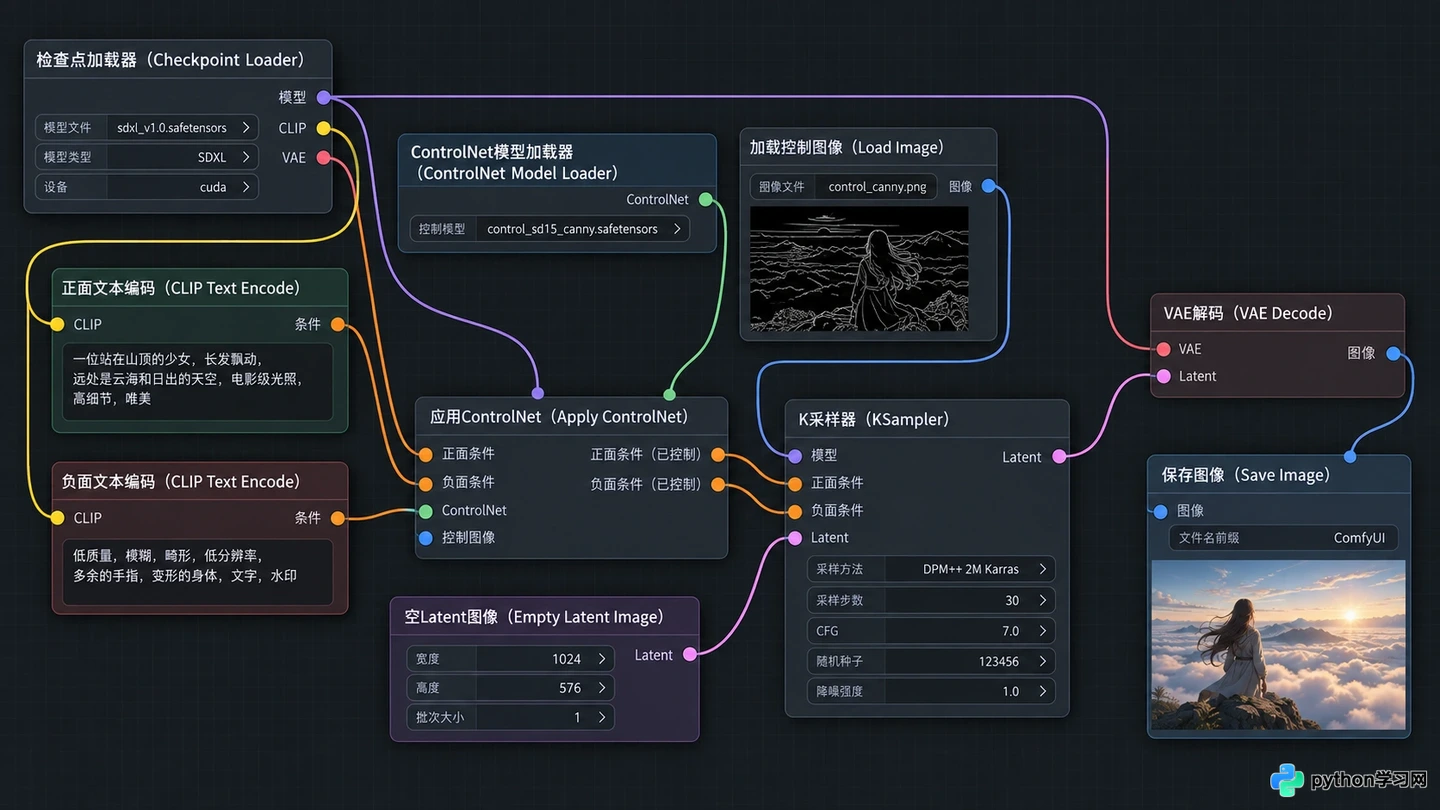This screenshot has height=810, width=1440.
Task: Click the 条件 output socket on 负面文本编码 node
Action: [338, 518]
